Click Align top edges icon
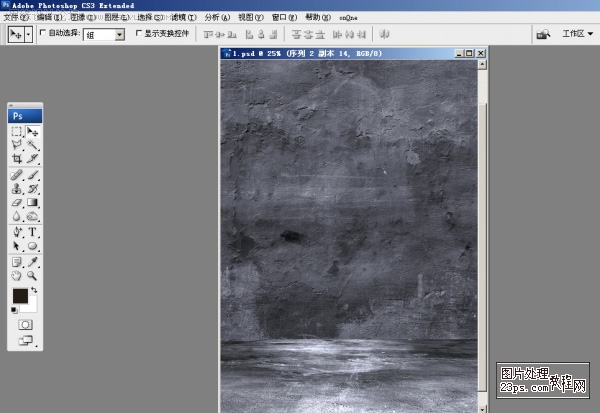The width and height of the screenshot is (600, 413). point(209,34)
